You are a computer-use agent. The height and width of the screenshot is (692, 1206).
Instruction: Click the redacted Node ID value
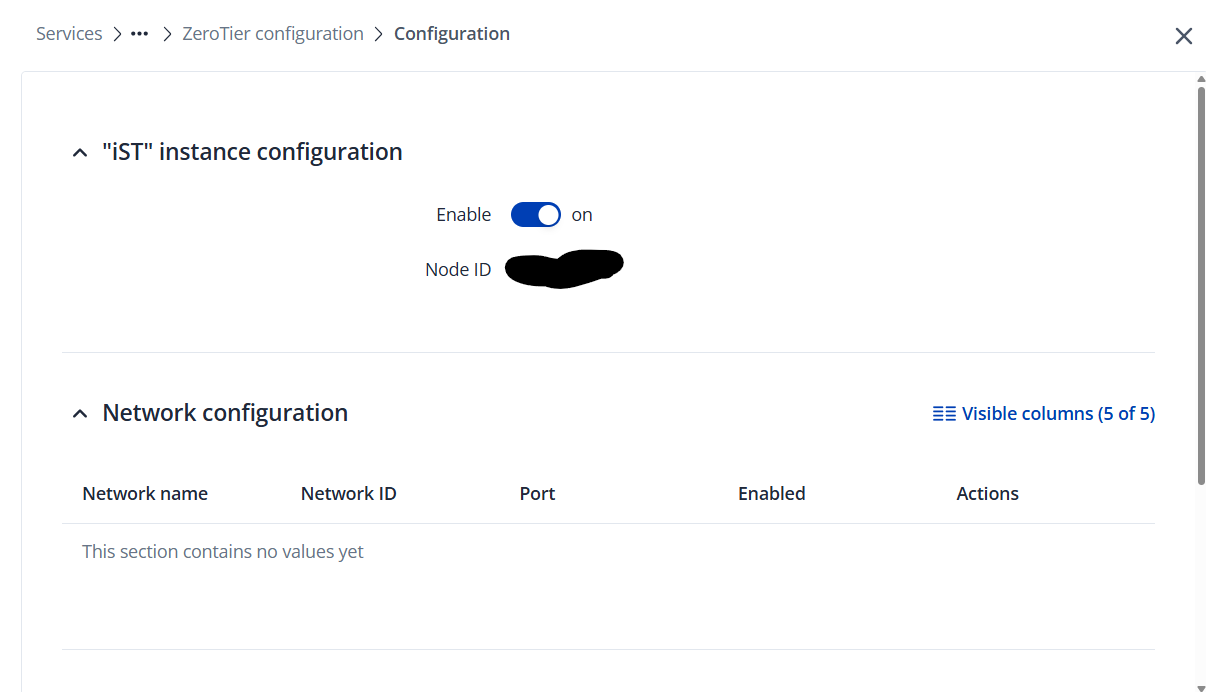point(564,268)
